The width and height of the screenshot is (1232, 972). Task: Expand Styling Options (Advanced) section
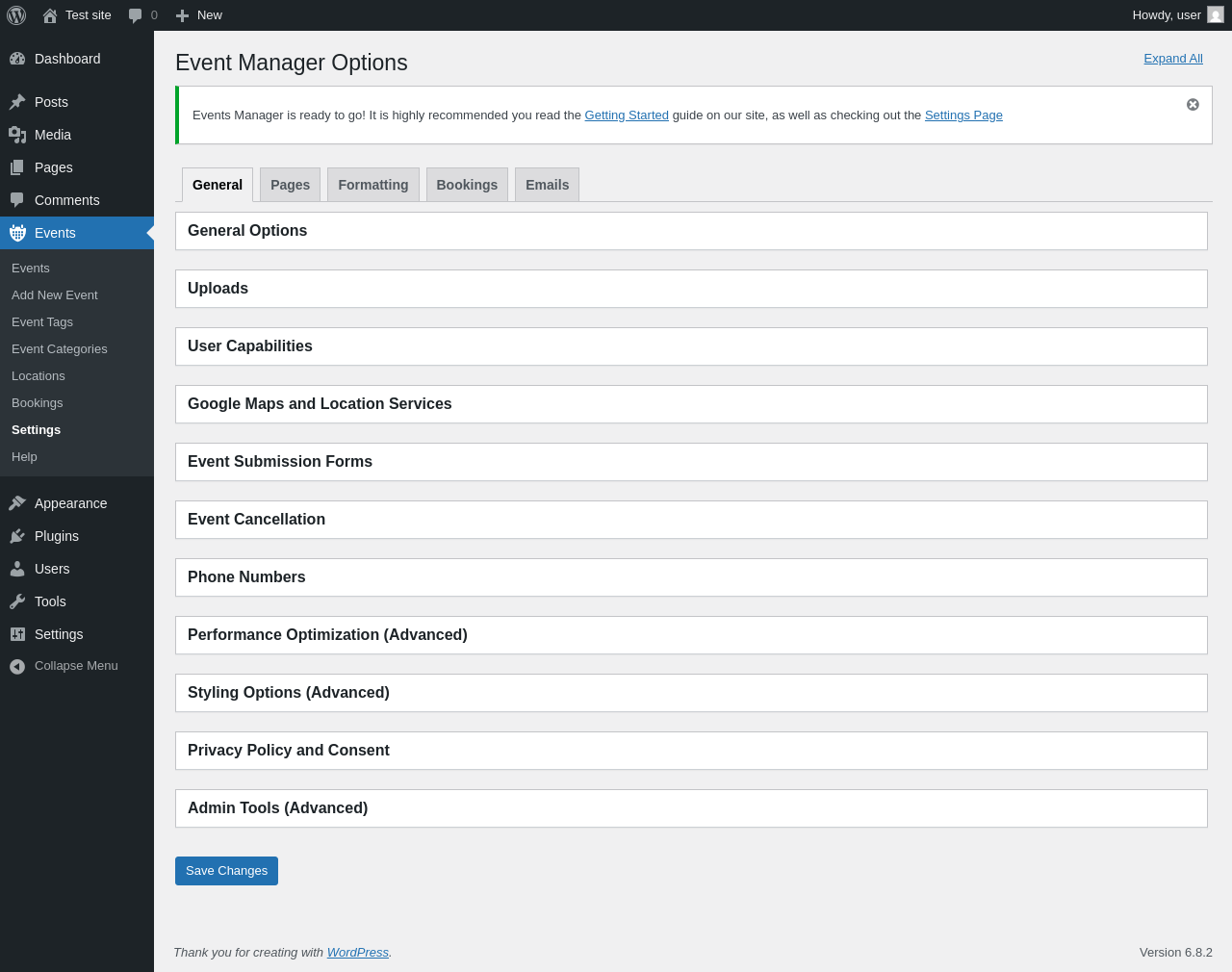tap(691, 693)
